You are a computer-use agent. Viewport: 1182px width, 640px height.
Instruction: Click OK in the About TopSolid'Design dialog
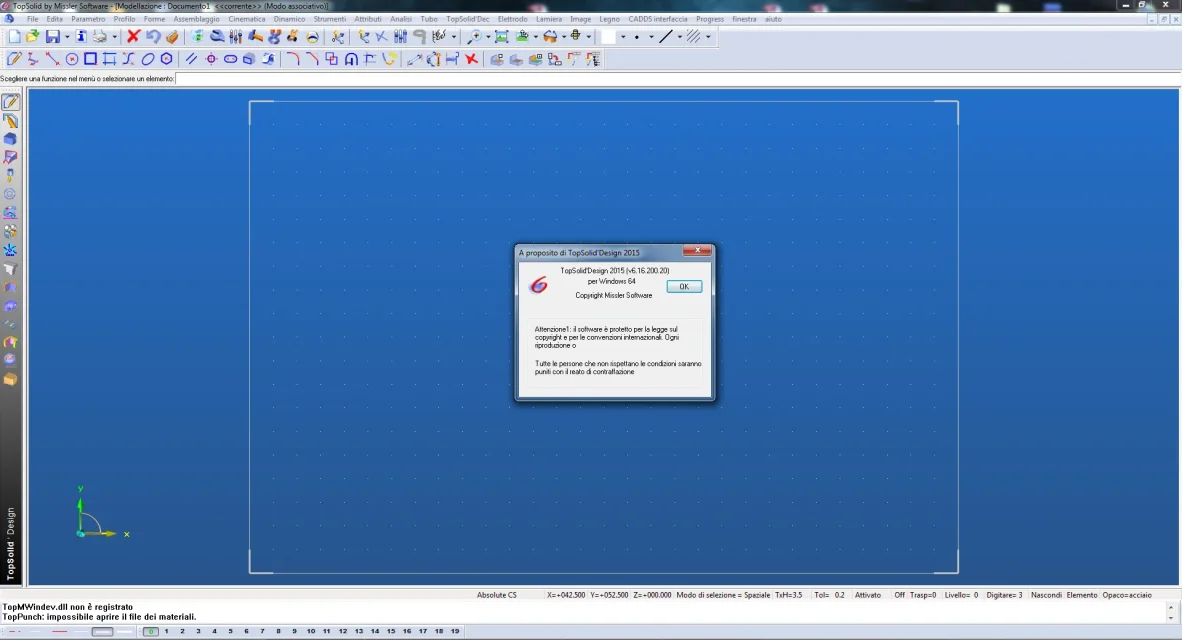683,286
